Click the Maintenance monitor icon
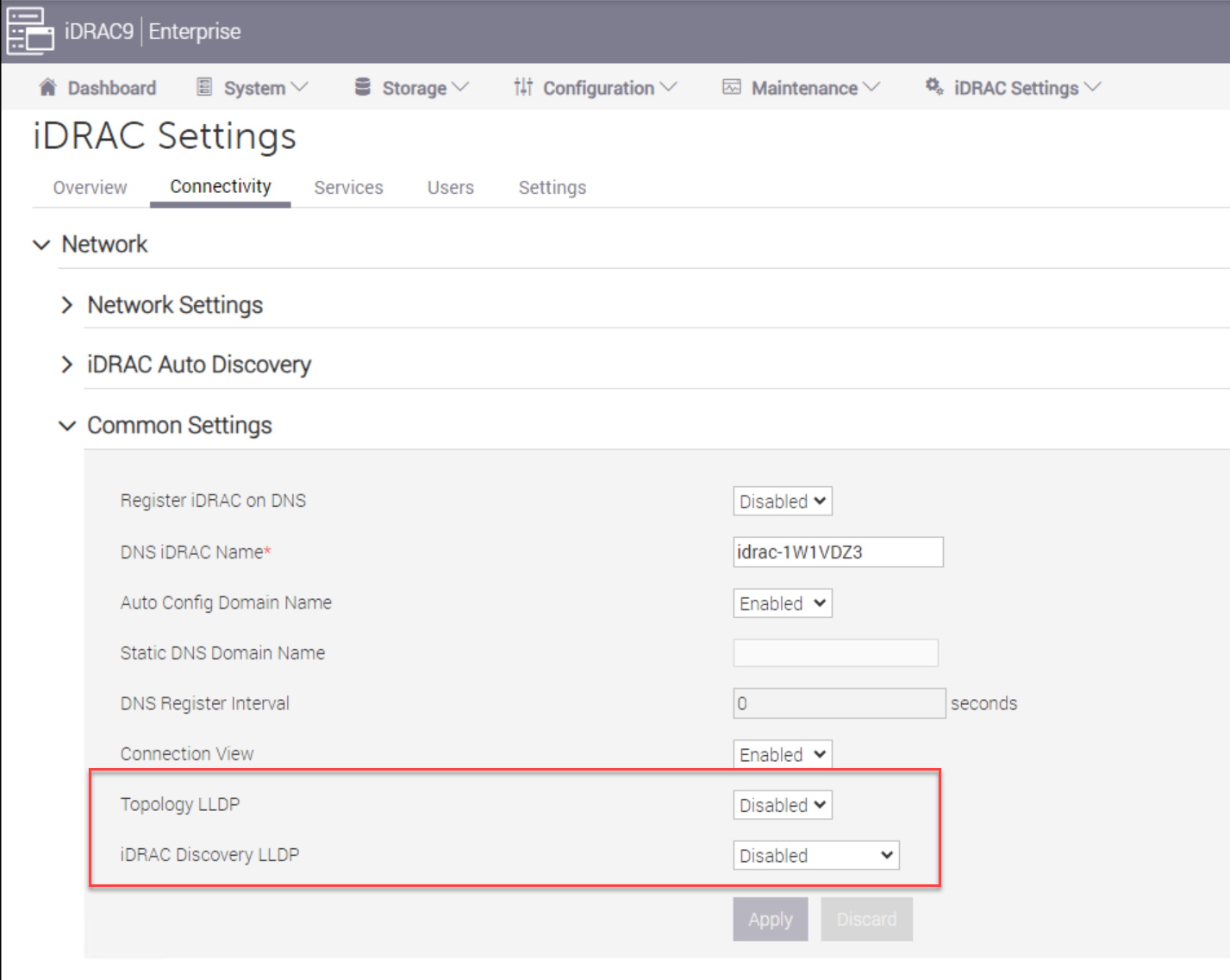This screenshot has height=980, width=1230. pos(732,87)
